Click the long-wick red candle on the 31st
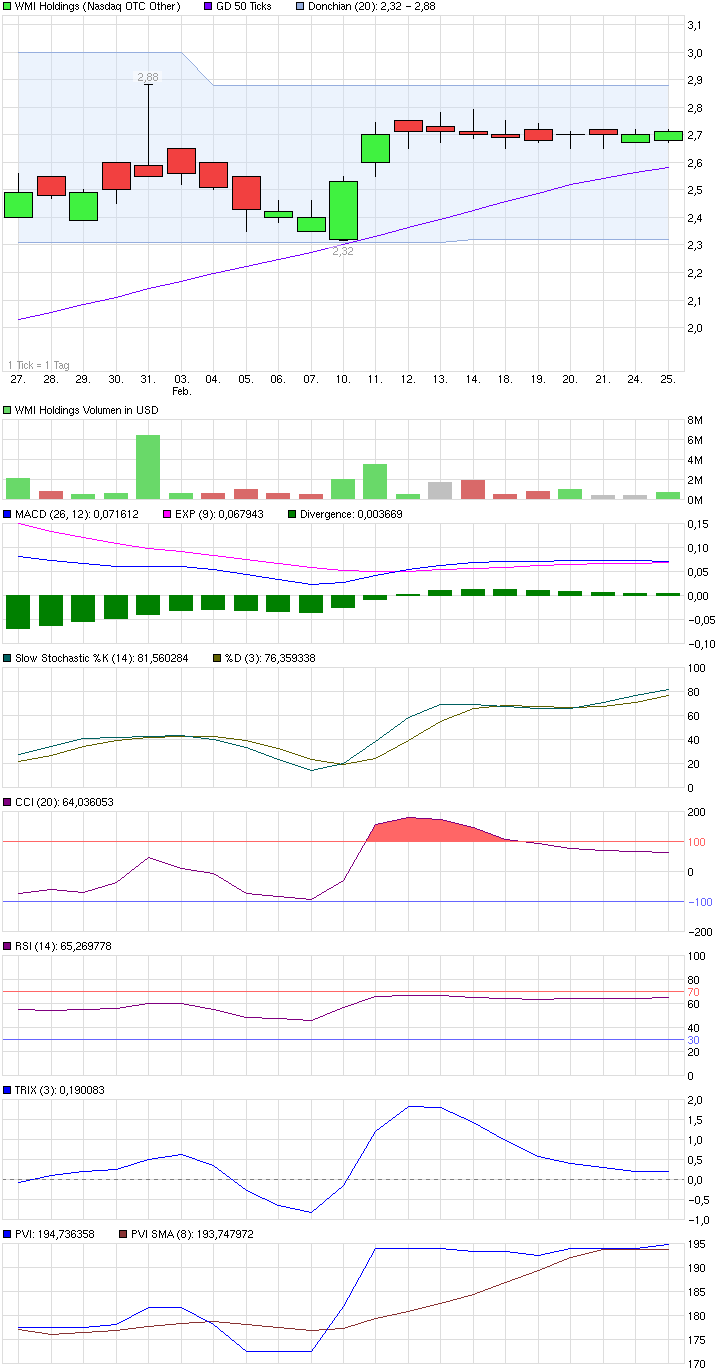Viewport: 726px width, 1372px height. [x=148, y=170]
